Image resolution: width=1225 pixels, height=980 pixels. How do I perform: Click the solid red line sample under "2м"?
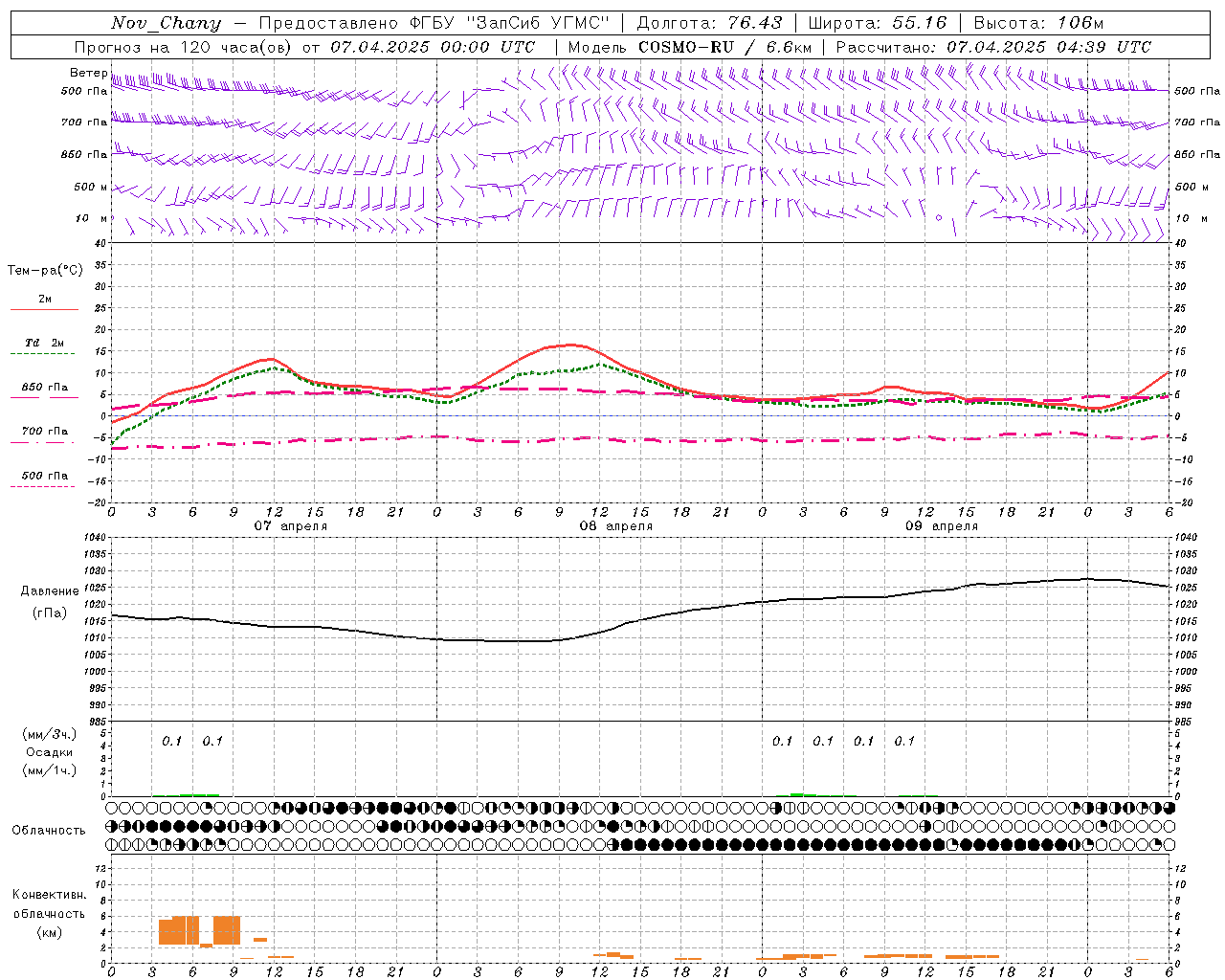tap(44, 310)
